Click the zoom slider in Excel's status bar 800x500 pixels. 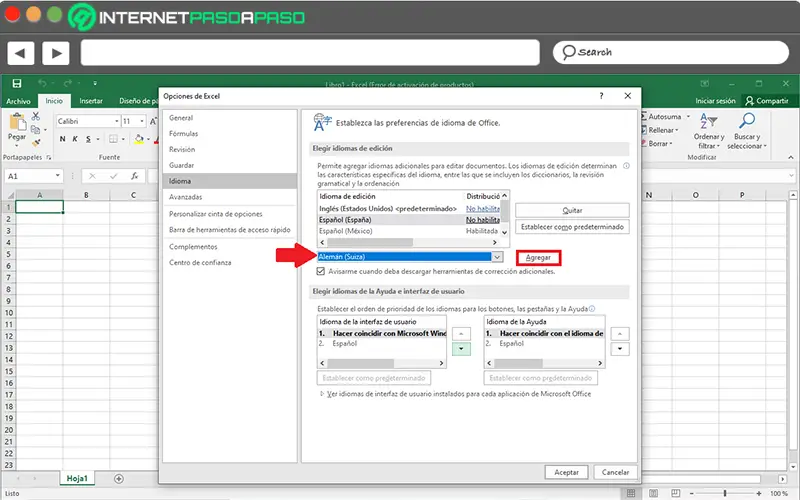(724, 493)
